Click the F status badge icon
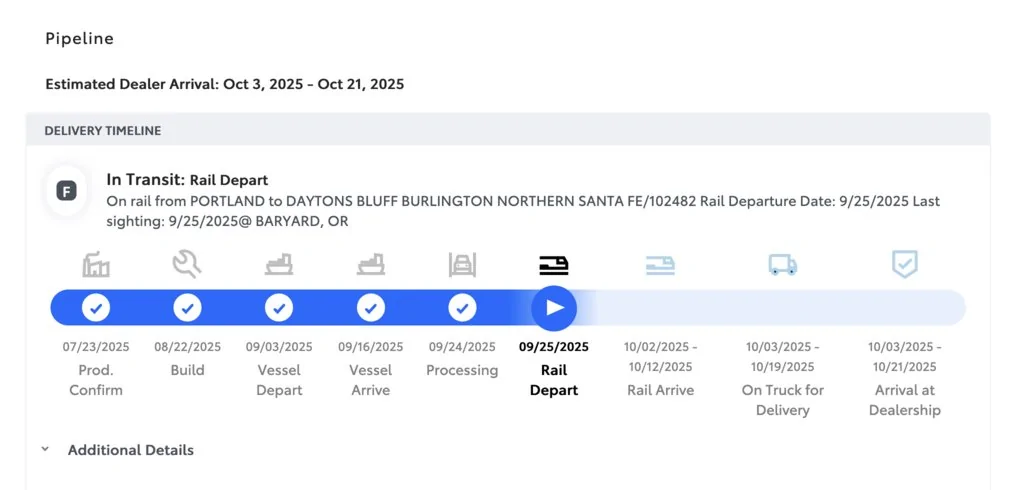The height and width of the screenshot is (490, 1023). point(67,191)
